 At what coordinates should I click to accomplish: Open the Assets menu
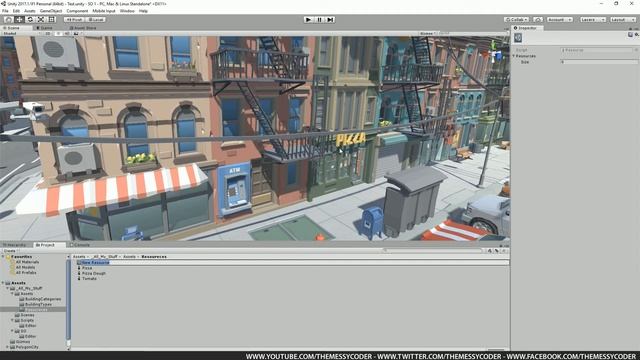pyautogui.click(x=30, y=11)
